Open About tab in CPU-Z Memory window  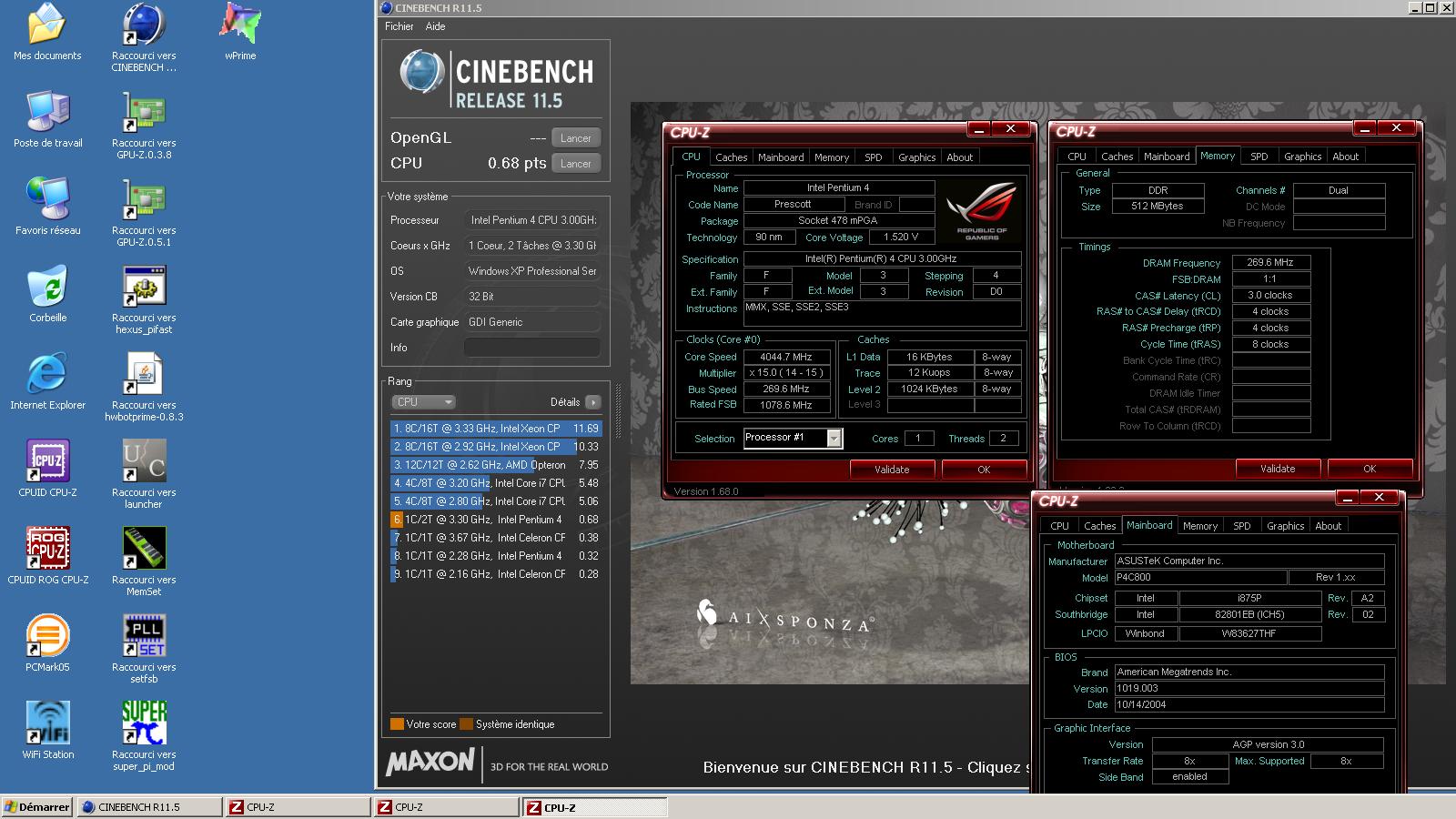click(1345, 157)
